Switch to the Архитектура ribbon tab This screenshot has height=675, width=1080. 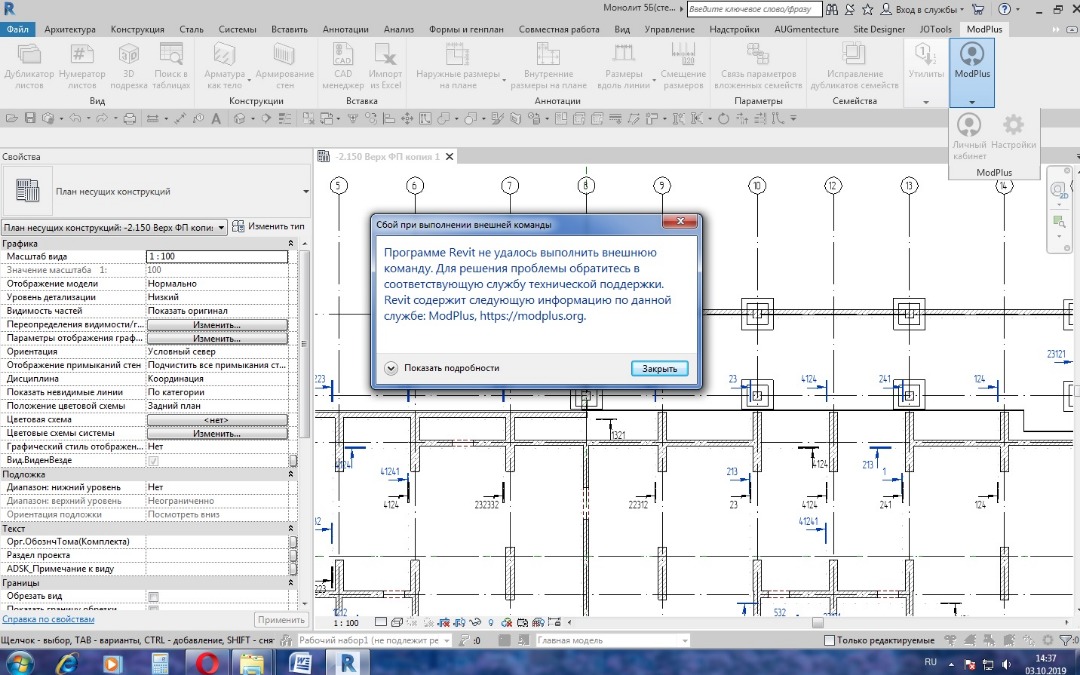pyautogui.click(x=70, y=30)
